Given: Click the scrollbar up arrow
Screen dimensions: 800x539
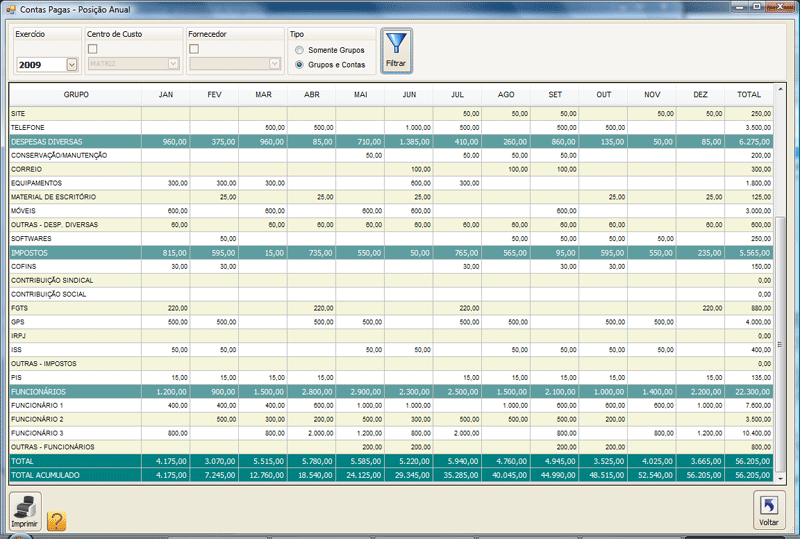Looking at the screenshot, I should (780, 89).
